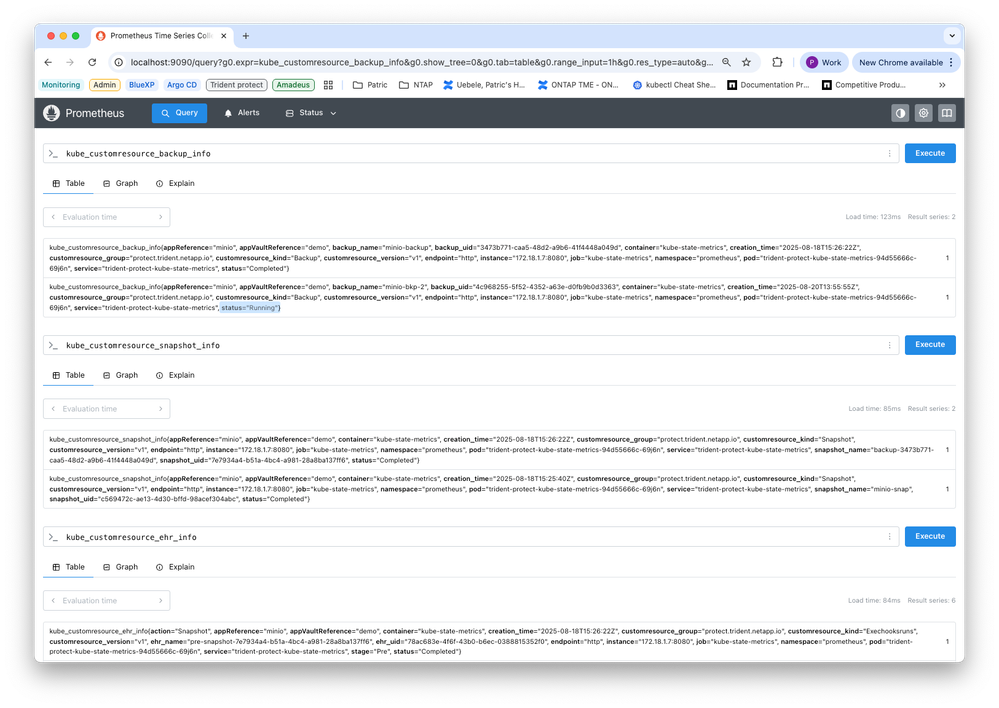The image size is (999, 708).
Task: Open the Query page in navbar
Action: tap(179, 113)
